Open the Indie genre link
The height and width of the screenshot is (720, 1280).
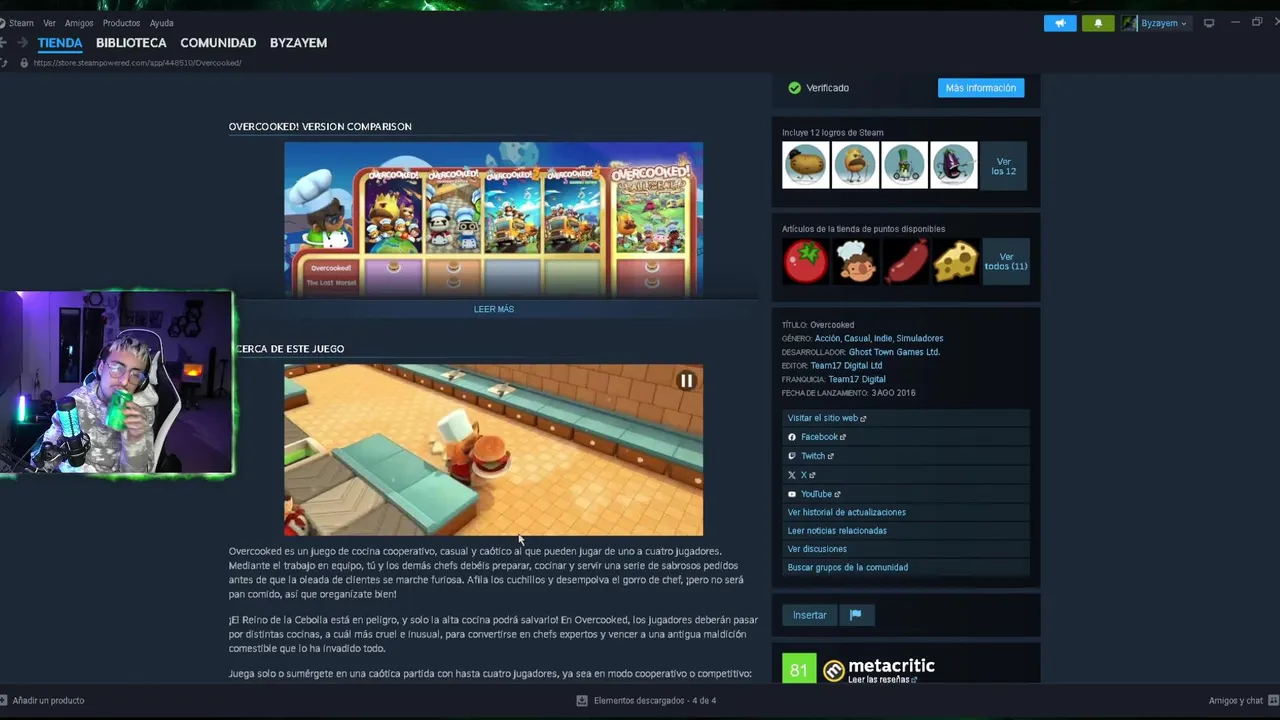click(883, 339)
